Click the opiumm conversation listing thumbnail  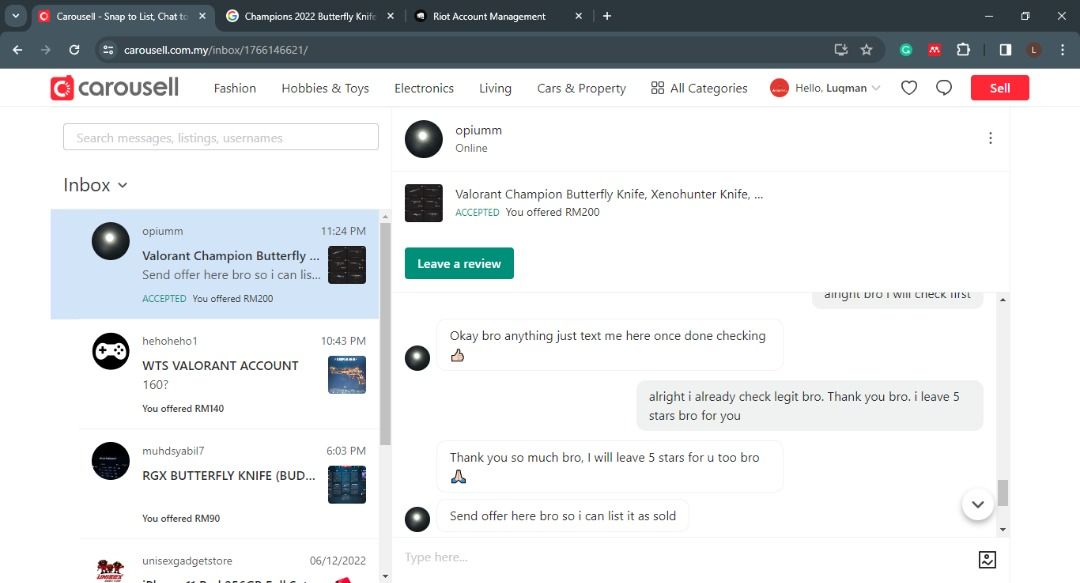346,265
